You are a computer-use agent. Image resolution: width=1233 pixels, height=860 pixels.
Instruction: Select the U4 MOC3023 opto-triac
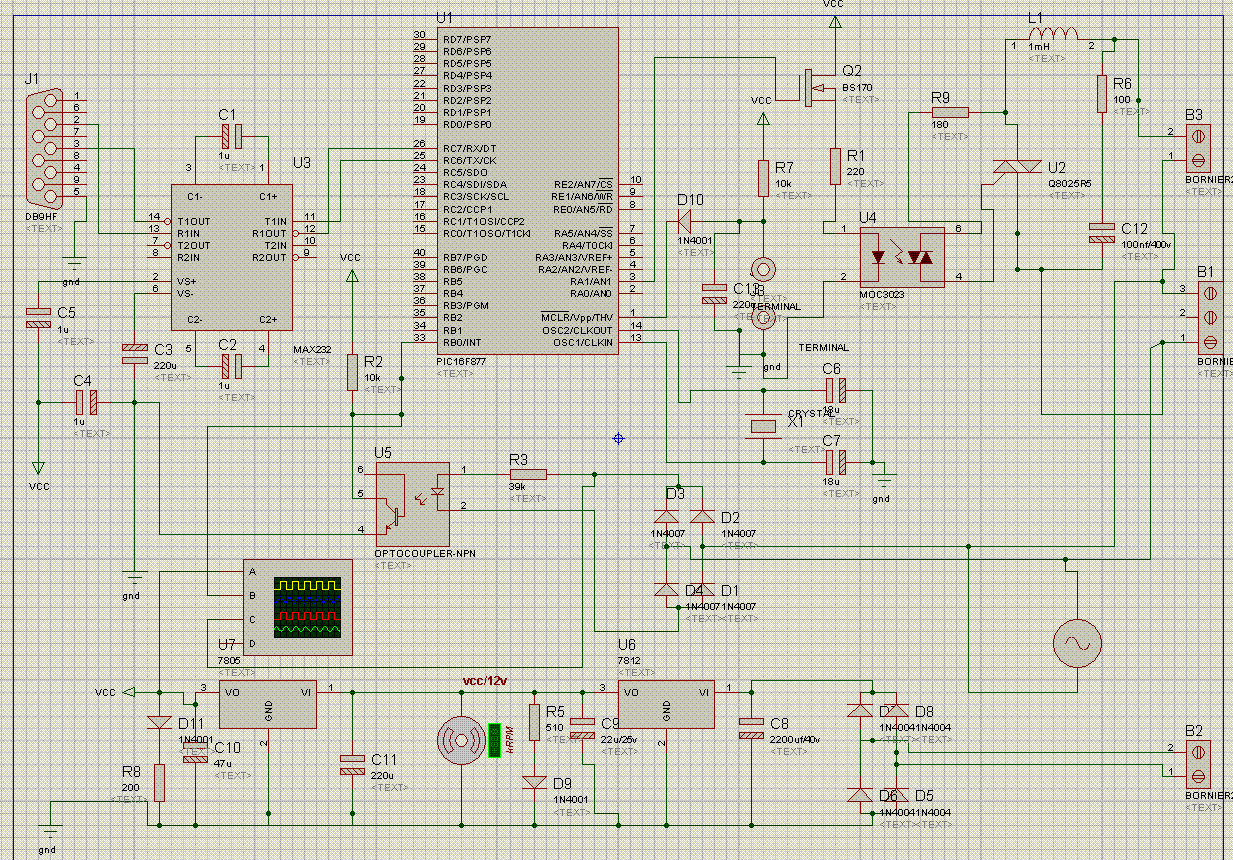click(x=904, y=257)
